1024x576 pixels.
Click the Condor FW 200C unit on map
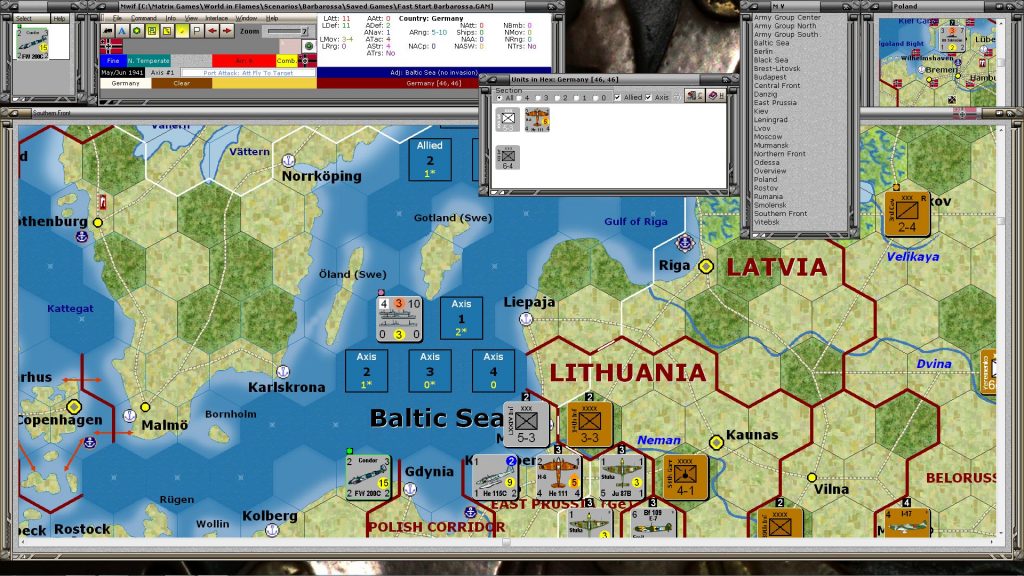tap(367, 477)
